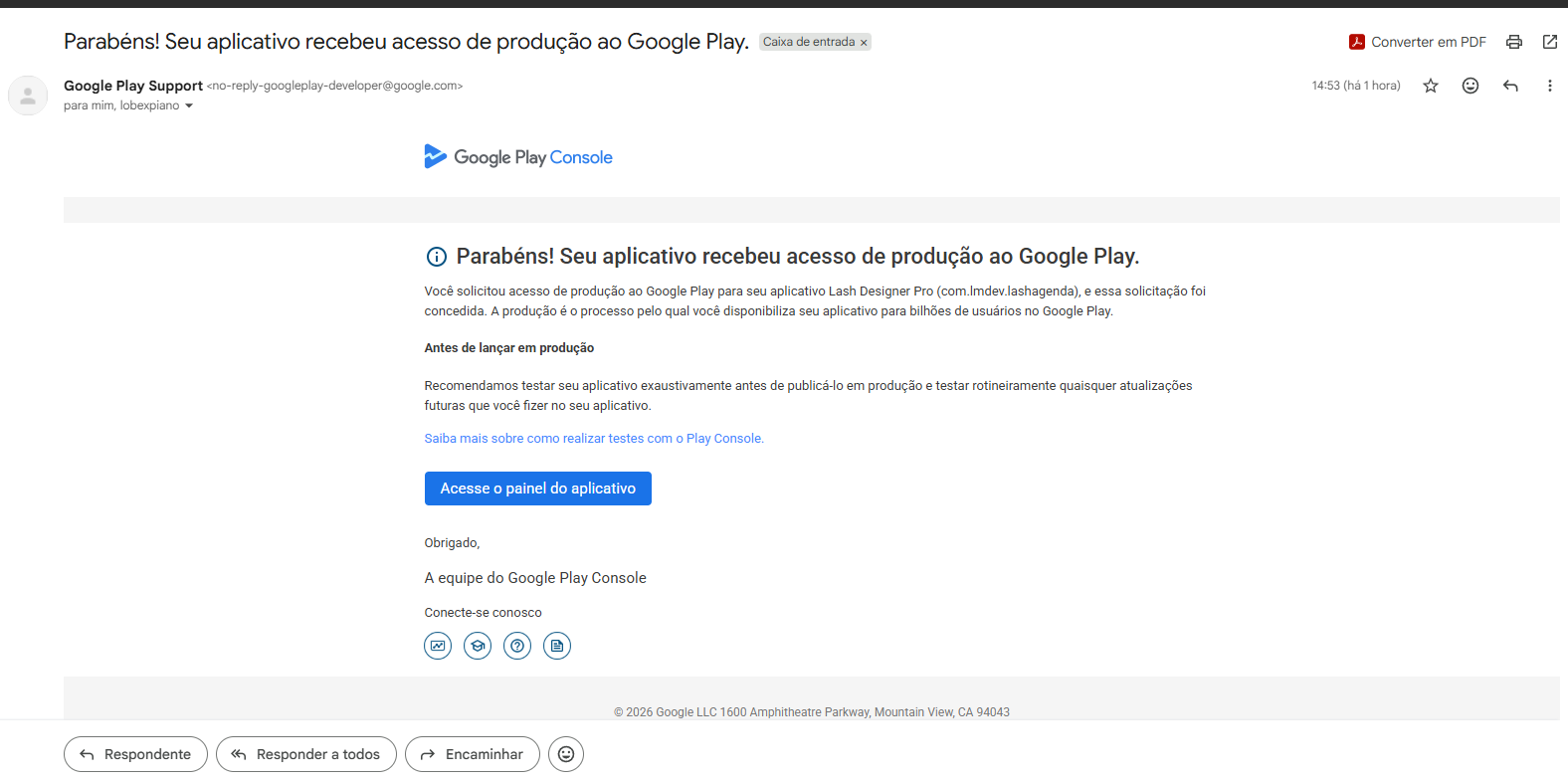Viewport: 1568px width, 782px height.
Task: Open the chart icon under Conecte-se conosco
Action: (x=438, y=646)
